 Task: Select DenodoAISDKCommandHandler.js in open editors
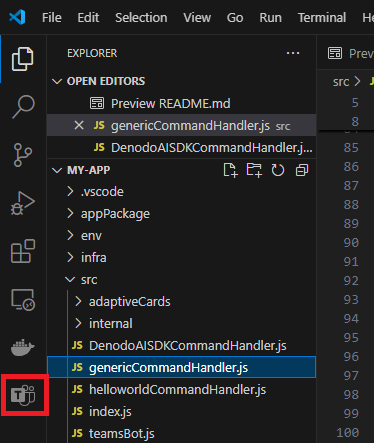pyautogui.click(x=181, y=147)
